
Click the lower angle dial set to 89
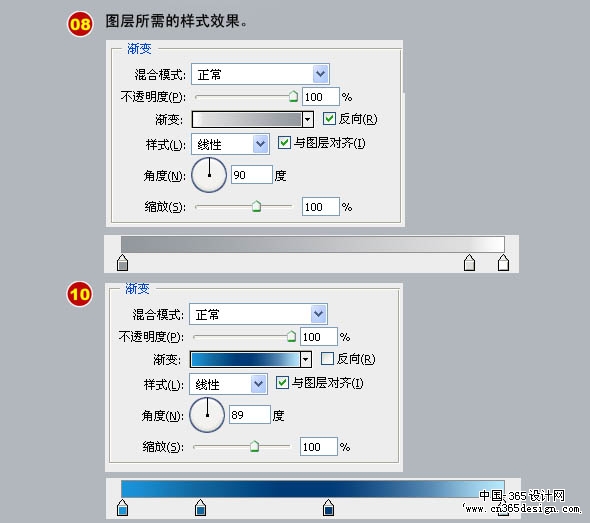[207, 415]
